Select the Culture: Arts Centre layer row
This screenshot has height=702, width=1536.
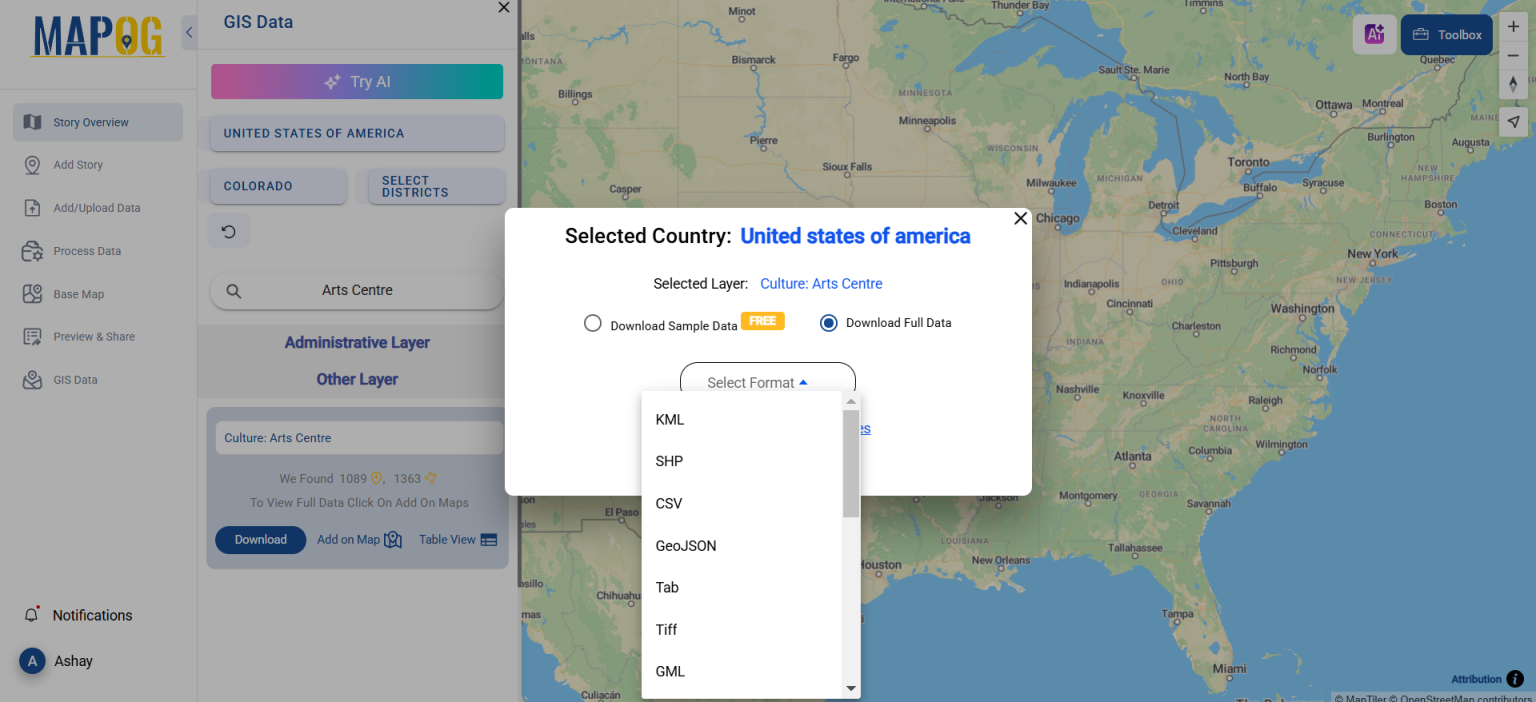[x=359, y=438]
